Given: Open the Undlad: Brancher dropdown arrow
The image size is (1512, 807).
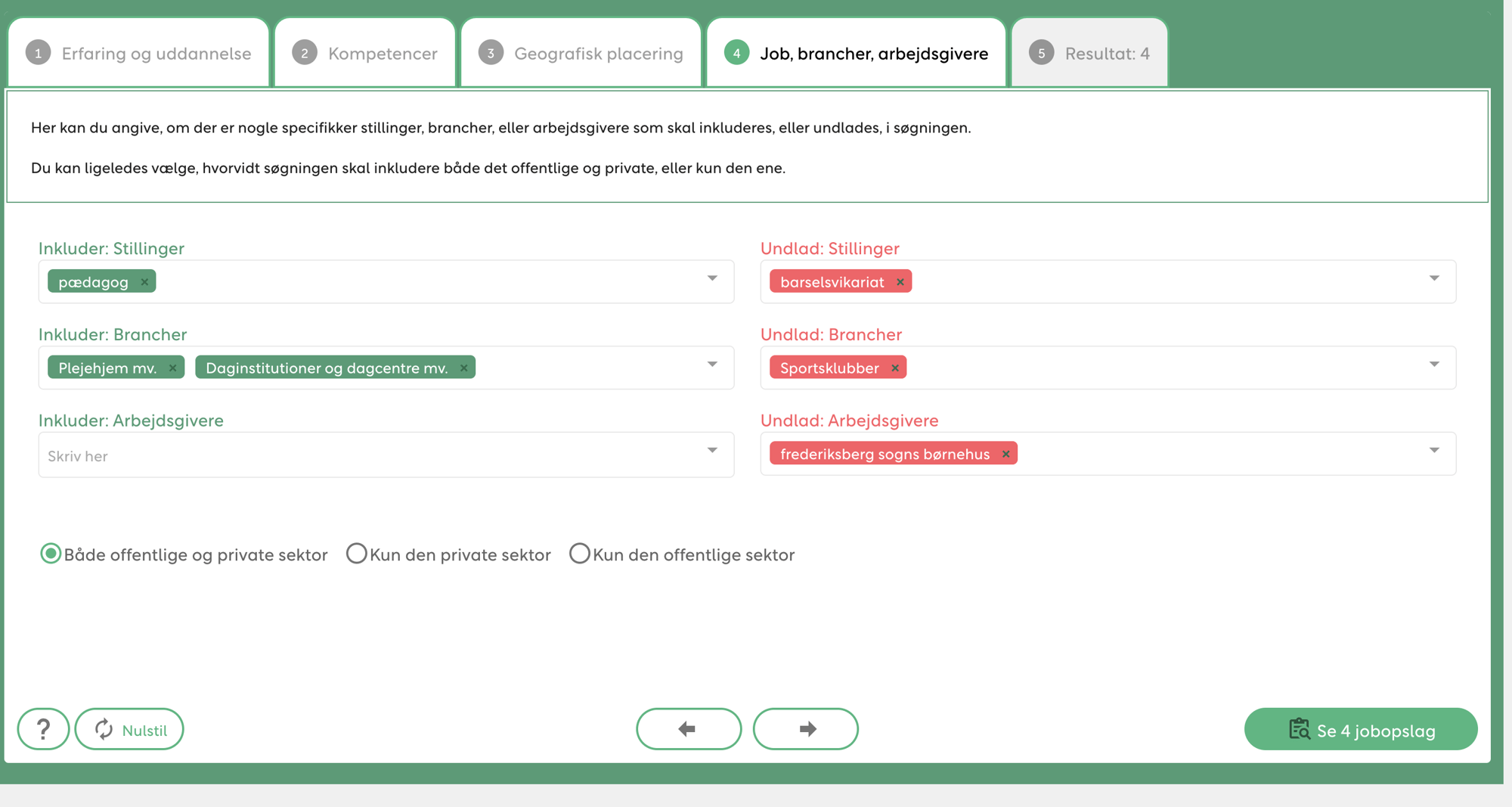Looking at the screenshot, I should click(x=1434, y=365).
